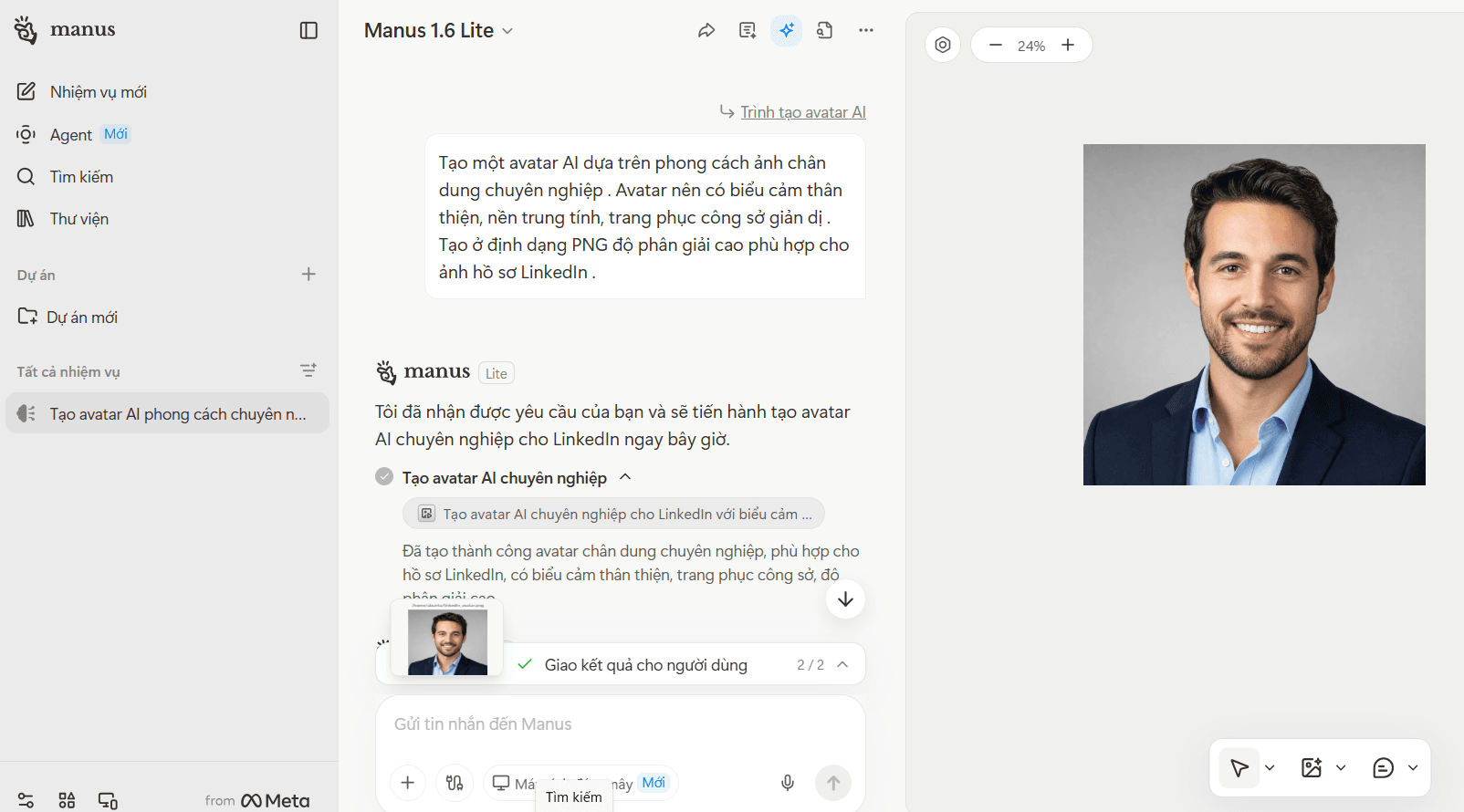
Task: Click the Lite badge next to manus
Action: [x=497, y=373]
